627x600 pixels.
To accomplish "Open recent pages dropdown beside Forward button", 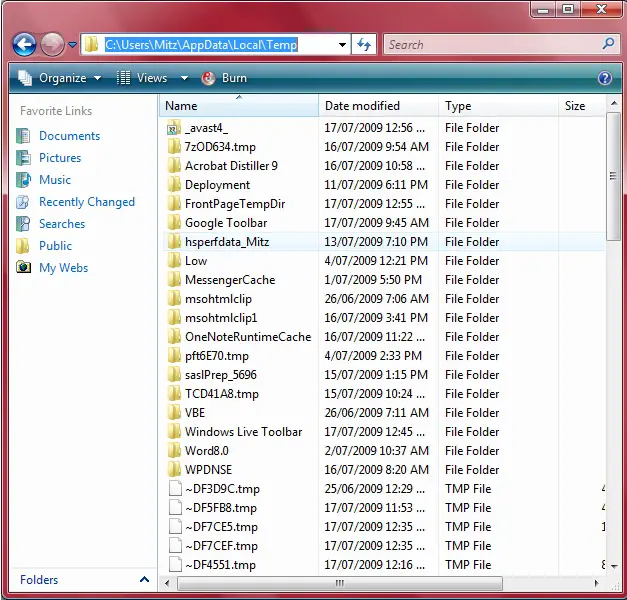I will 72,44.
